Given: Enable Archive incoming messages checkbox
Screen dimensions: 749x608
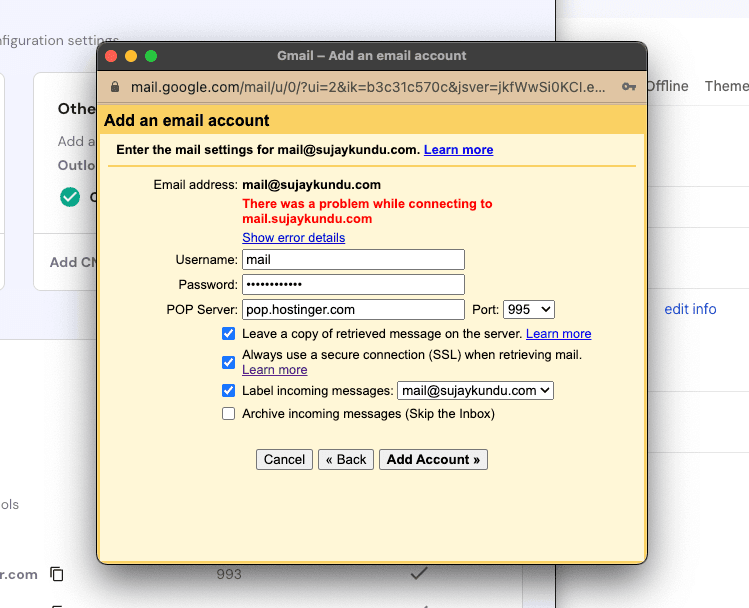Looking at the screenshot, I should (x=228, y=413).
